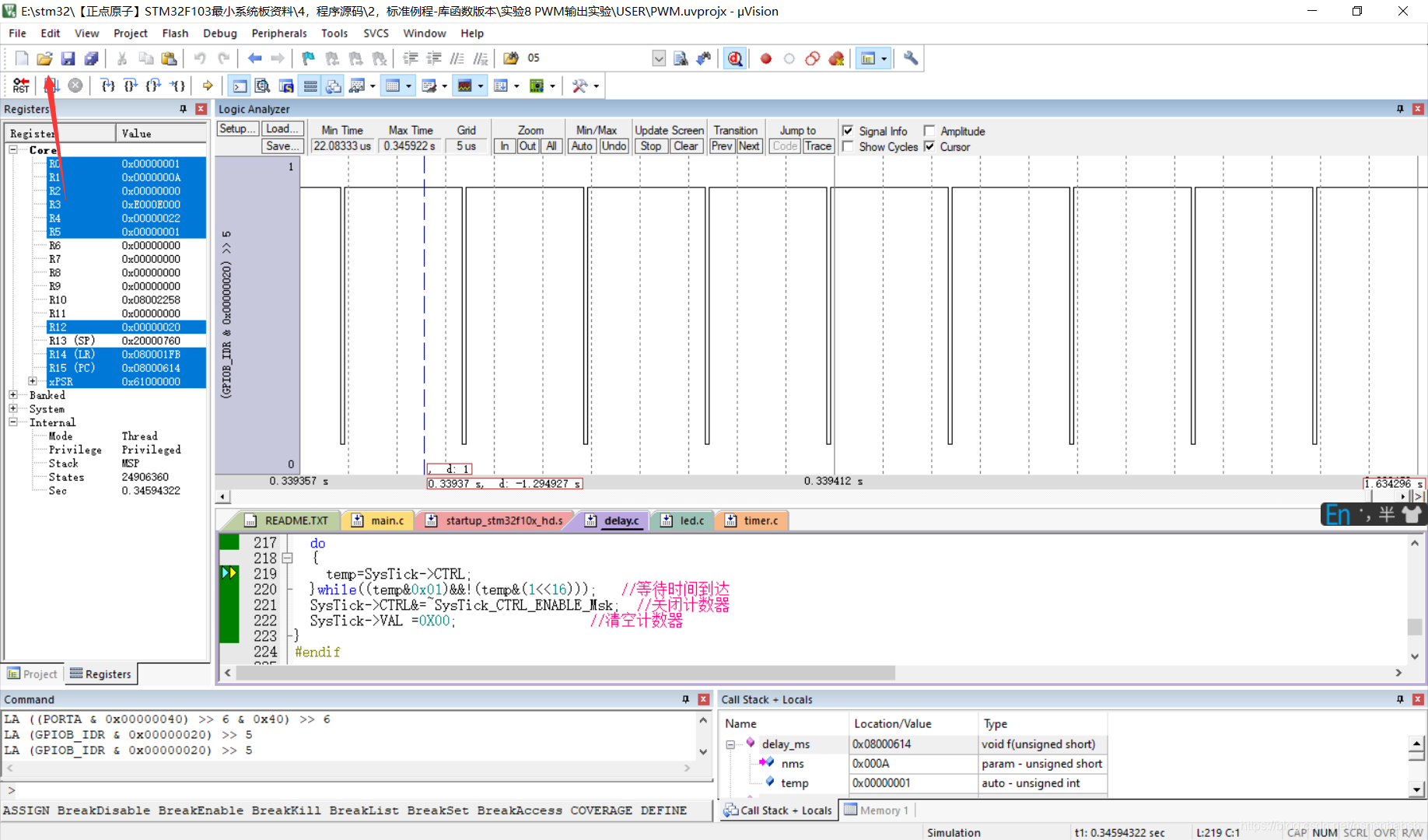Open Configuration using the wrench icon
1428x840 pixels.
coord(911,58)
